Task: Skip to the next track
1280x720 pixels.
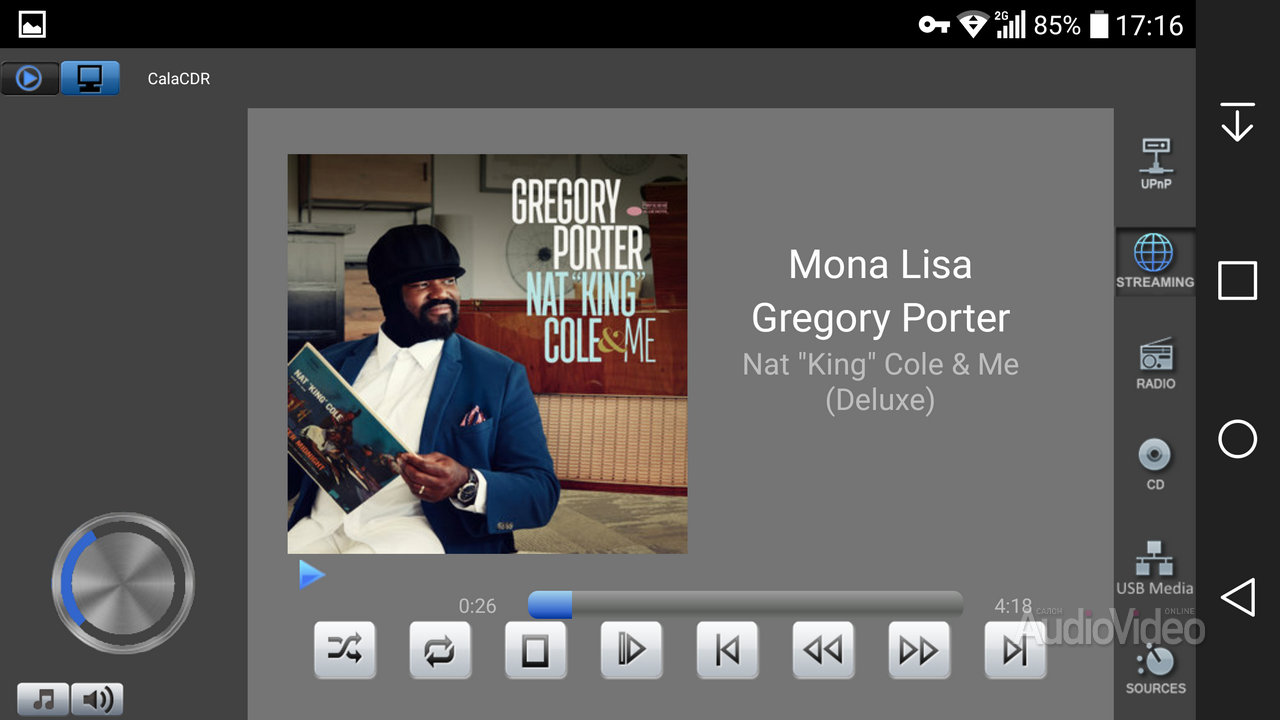Action: pyautogui.click(x=1016, y=651)
